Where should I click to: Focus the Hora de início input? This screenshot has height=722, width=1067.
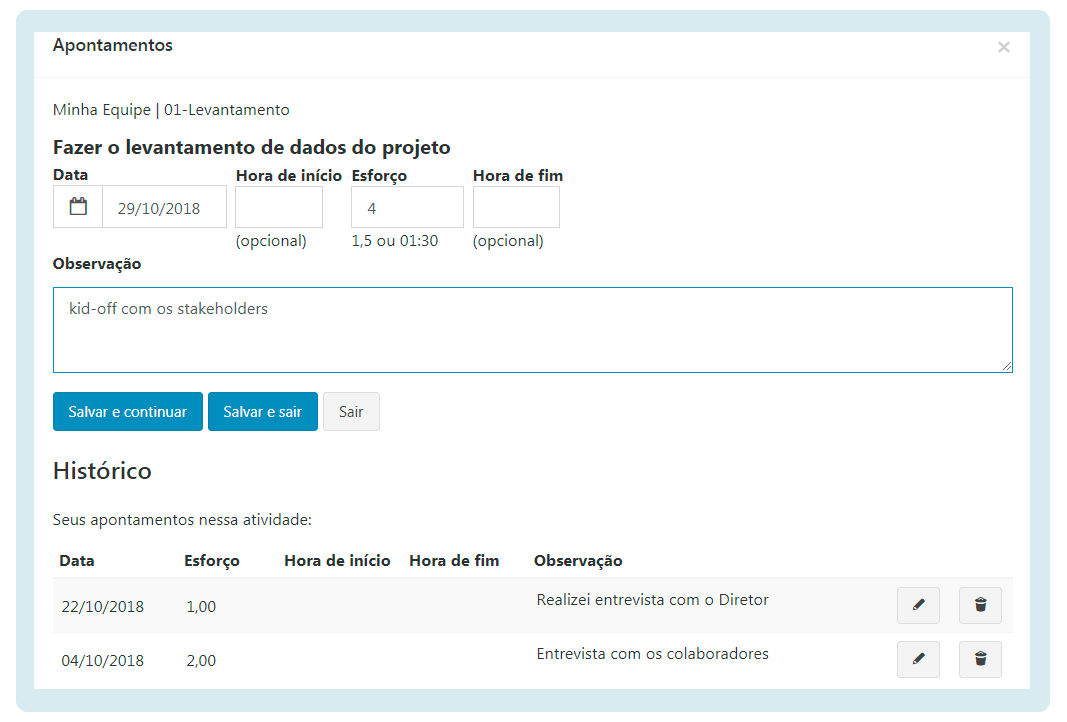279,207
